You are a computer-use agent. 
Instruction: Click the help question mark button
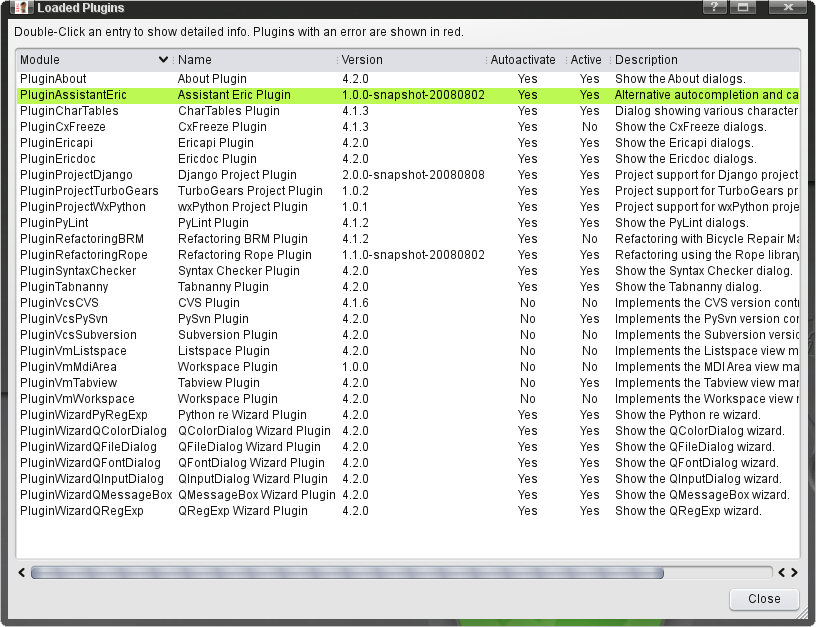(x=714, y=7)
